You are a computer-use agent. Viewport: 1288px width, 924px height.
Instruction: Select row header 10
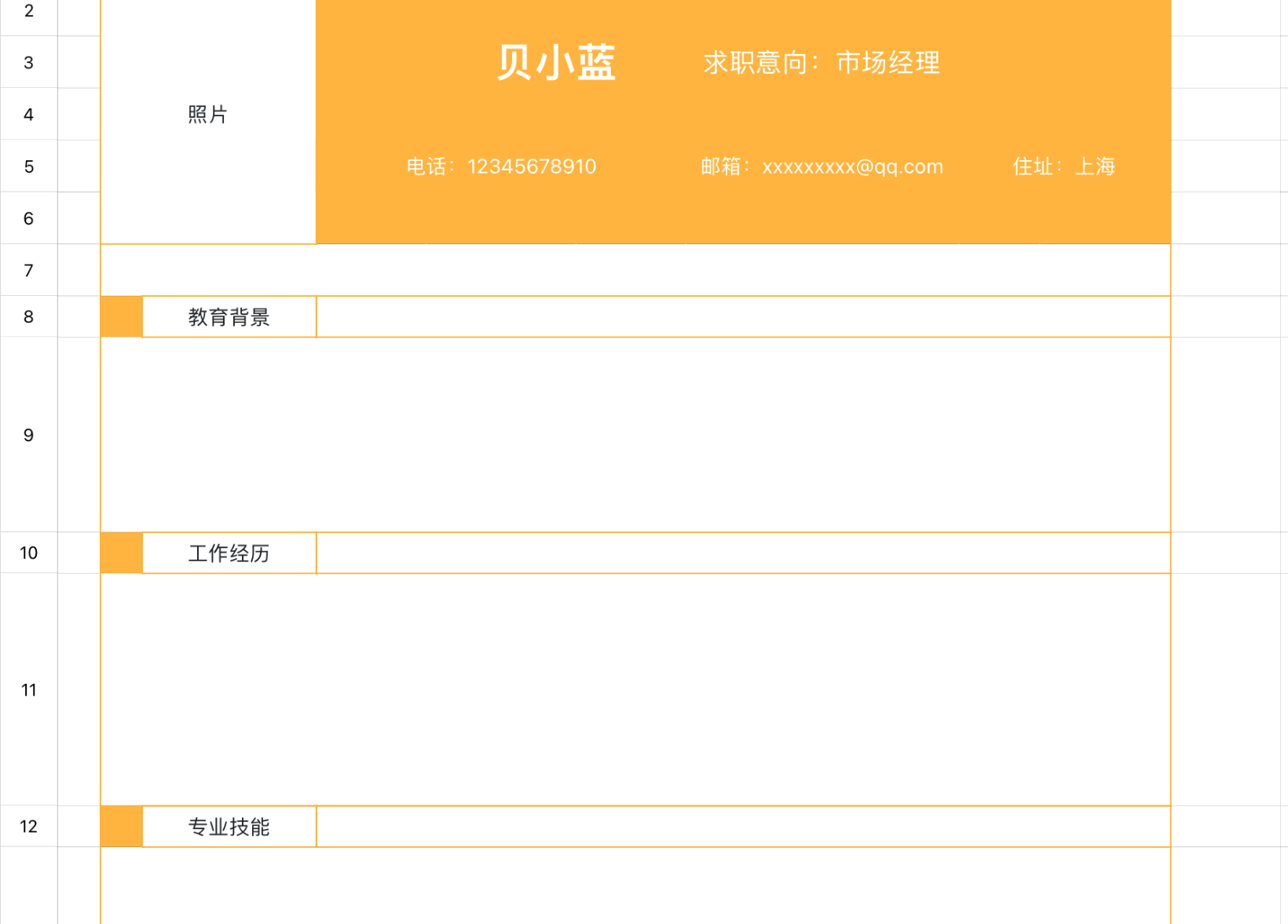[x=28, y=553]
